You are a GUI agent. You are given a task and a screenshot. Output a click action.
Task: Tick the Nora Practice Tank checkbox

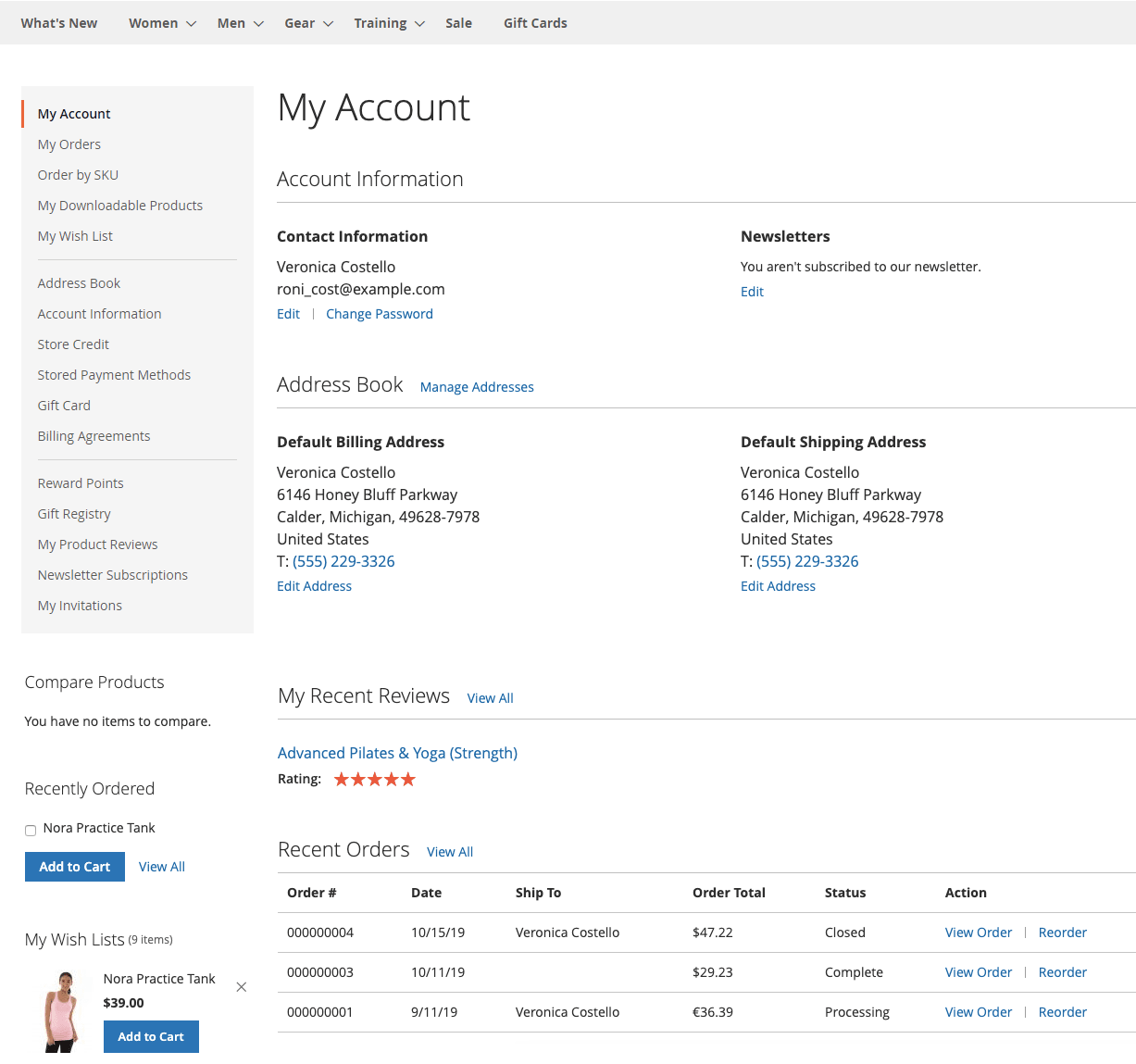click(x=31, y=831)
